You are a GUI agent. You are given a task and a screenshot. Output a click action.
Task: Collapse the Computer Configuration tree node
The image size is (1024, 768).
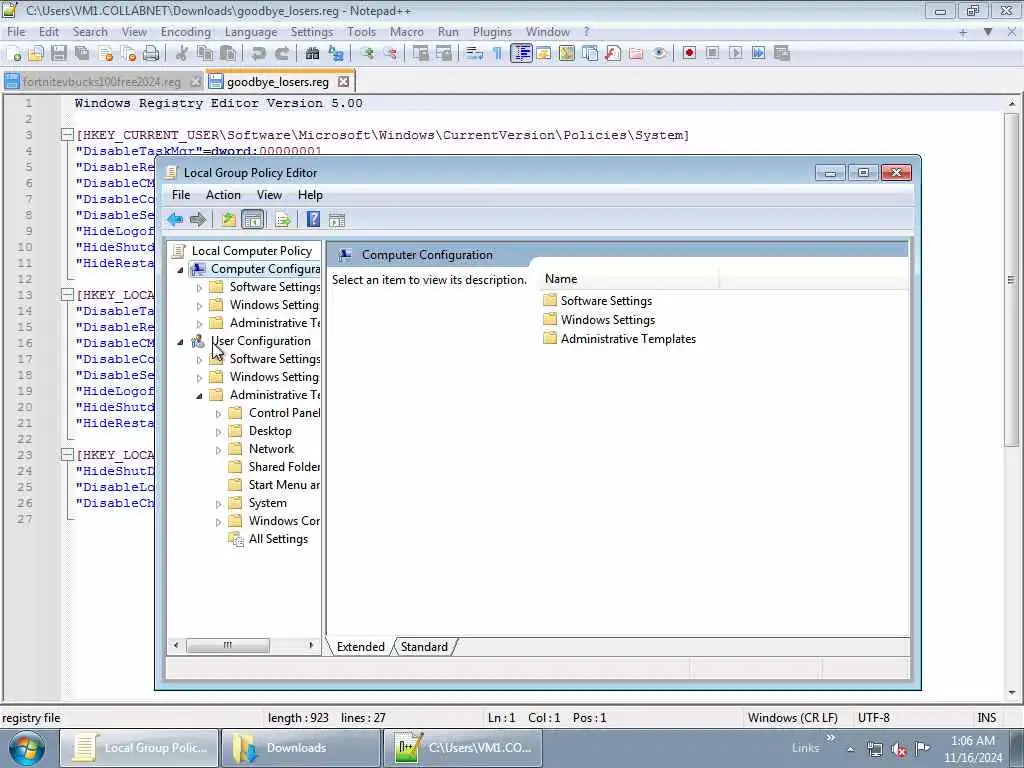181,270
